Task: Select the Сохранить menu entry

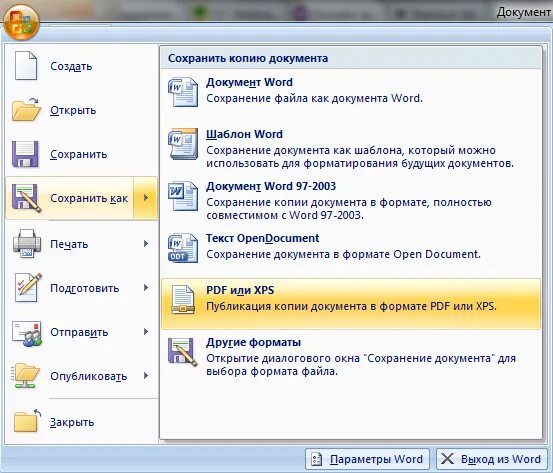Action: (81, 154)
